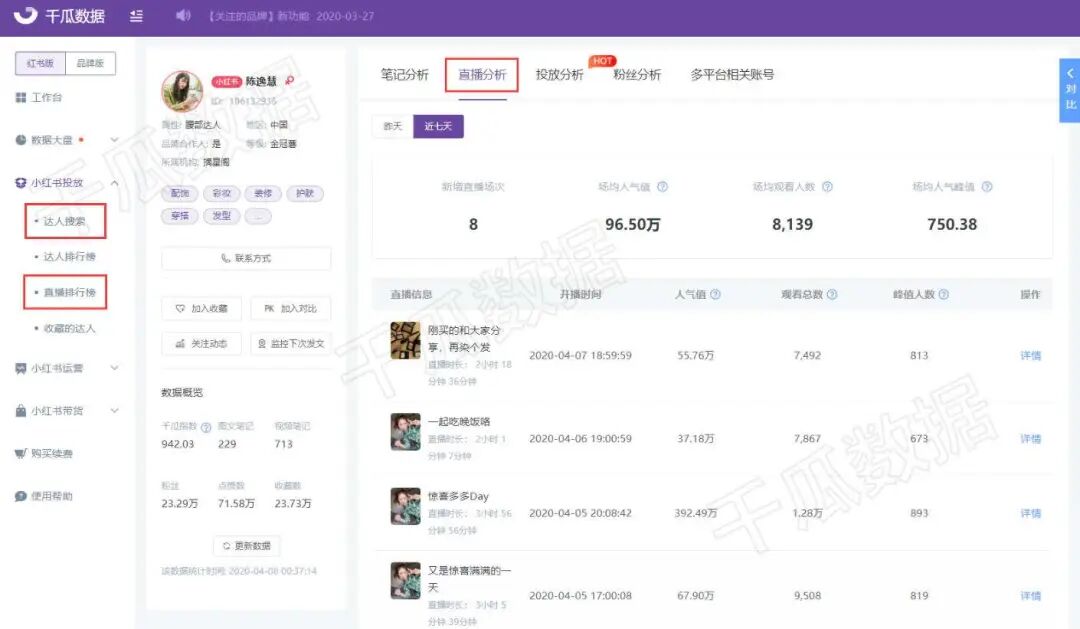Click the 更新数据 button
The width and height of the screenshot is (1080, 629).
click(x=247, y=546)
